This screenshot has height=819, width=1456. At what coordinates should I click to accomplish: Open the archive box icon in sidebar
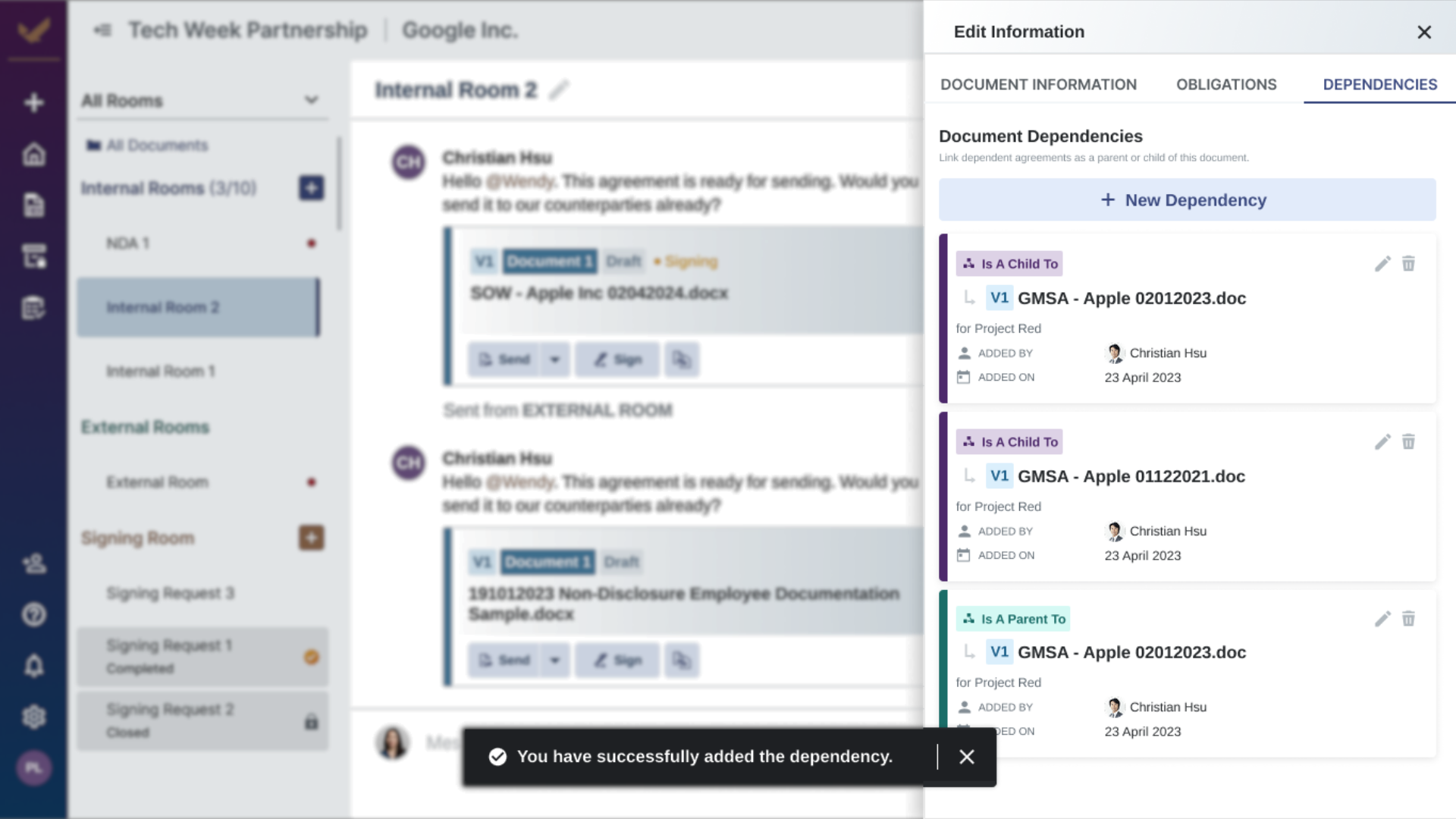click(33, 256)
